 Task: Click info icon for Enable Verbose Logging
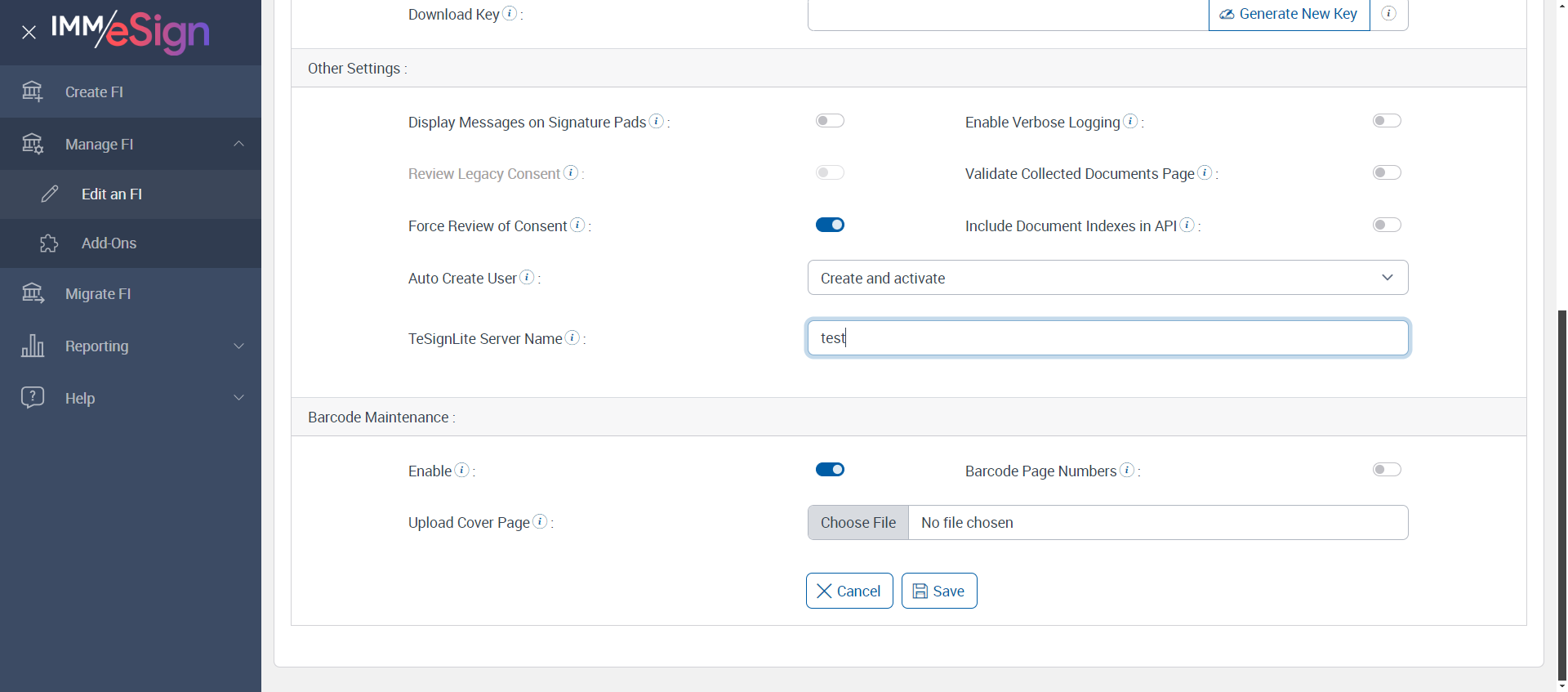coord(1130,121)
